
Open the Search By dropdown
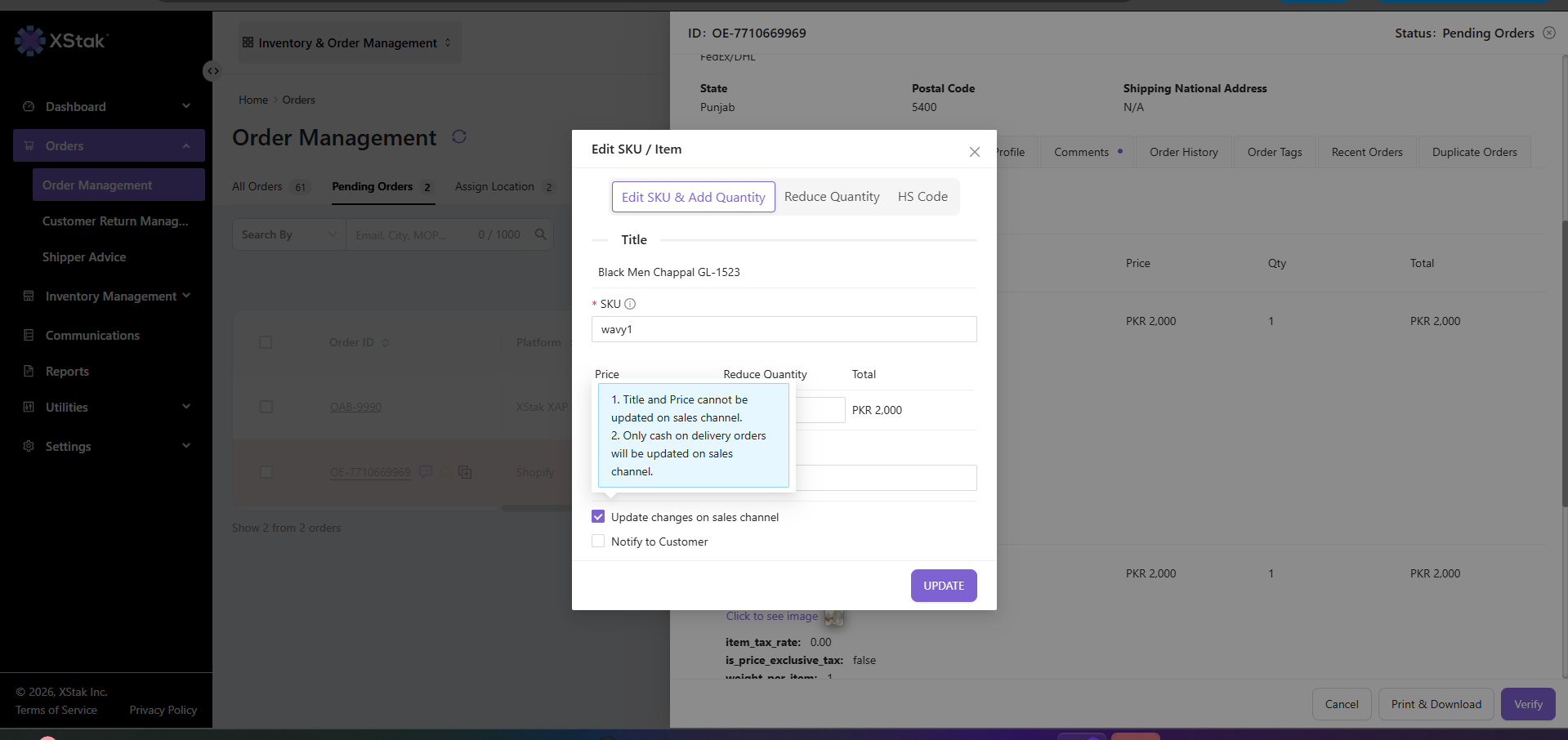(289, 234)
